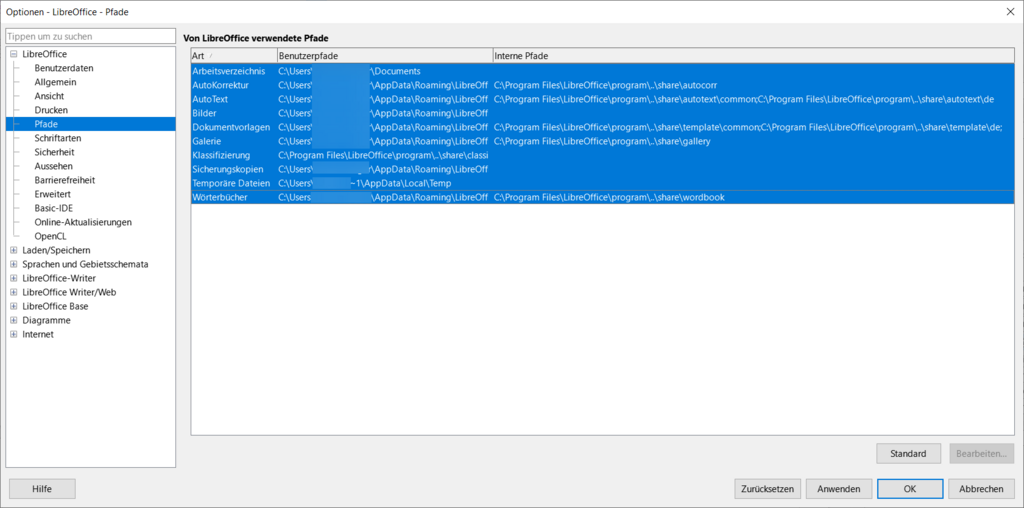Select the Klassifizierung path row
Screen dimensions: 1024x508
point(603,155)
